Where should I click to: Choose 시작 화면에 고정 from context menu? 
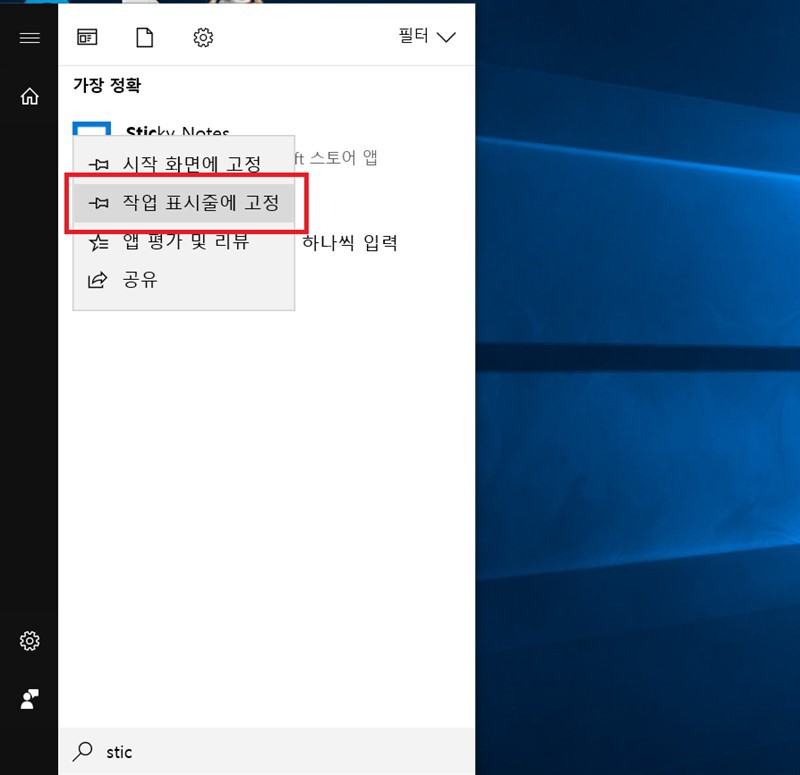coord(190,164)
